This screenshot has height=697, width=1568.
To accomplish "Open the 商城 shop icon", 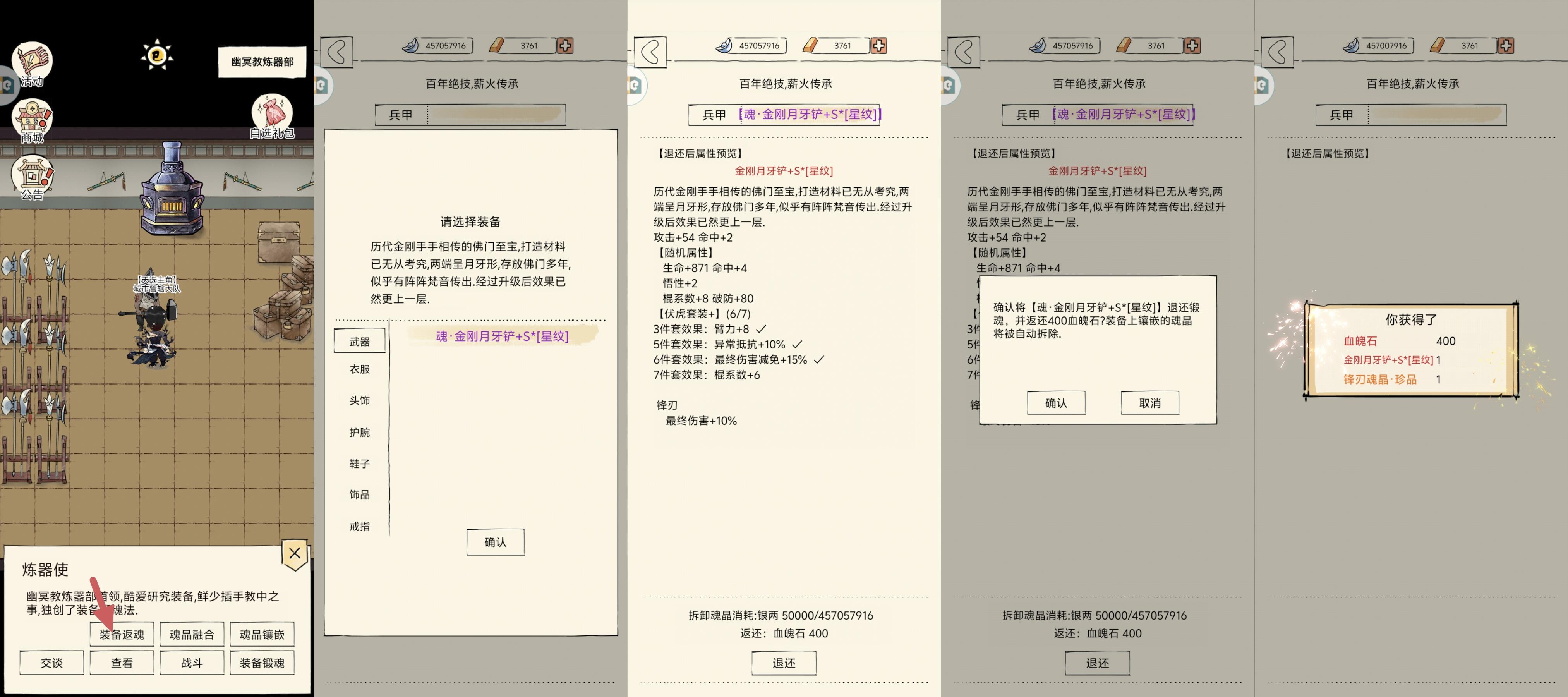I will click(x=32, y=121).
